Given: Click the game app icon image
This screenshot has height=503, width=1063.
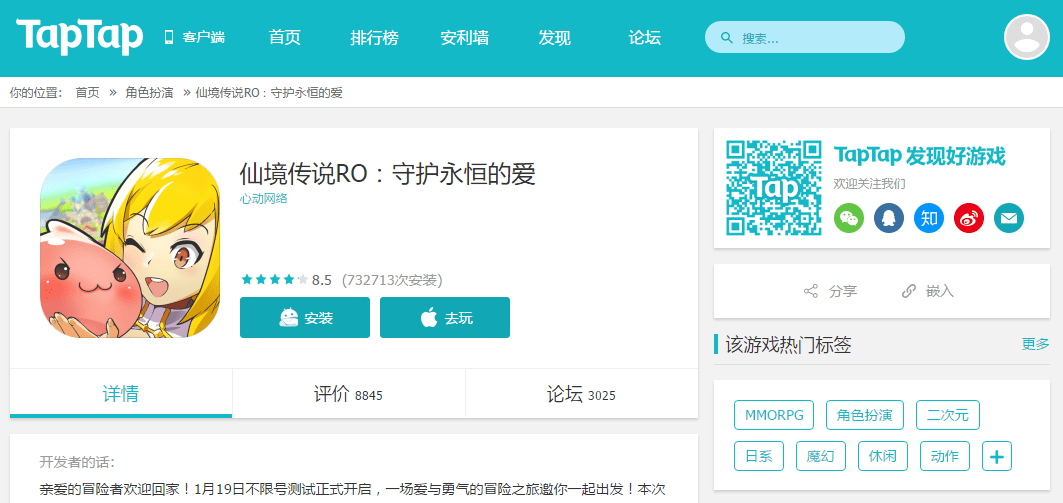Looking at the screenshot, I should (130, 247).
